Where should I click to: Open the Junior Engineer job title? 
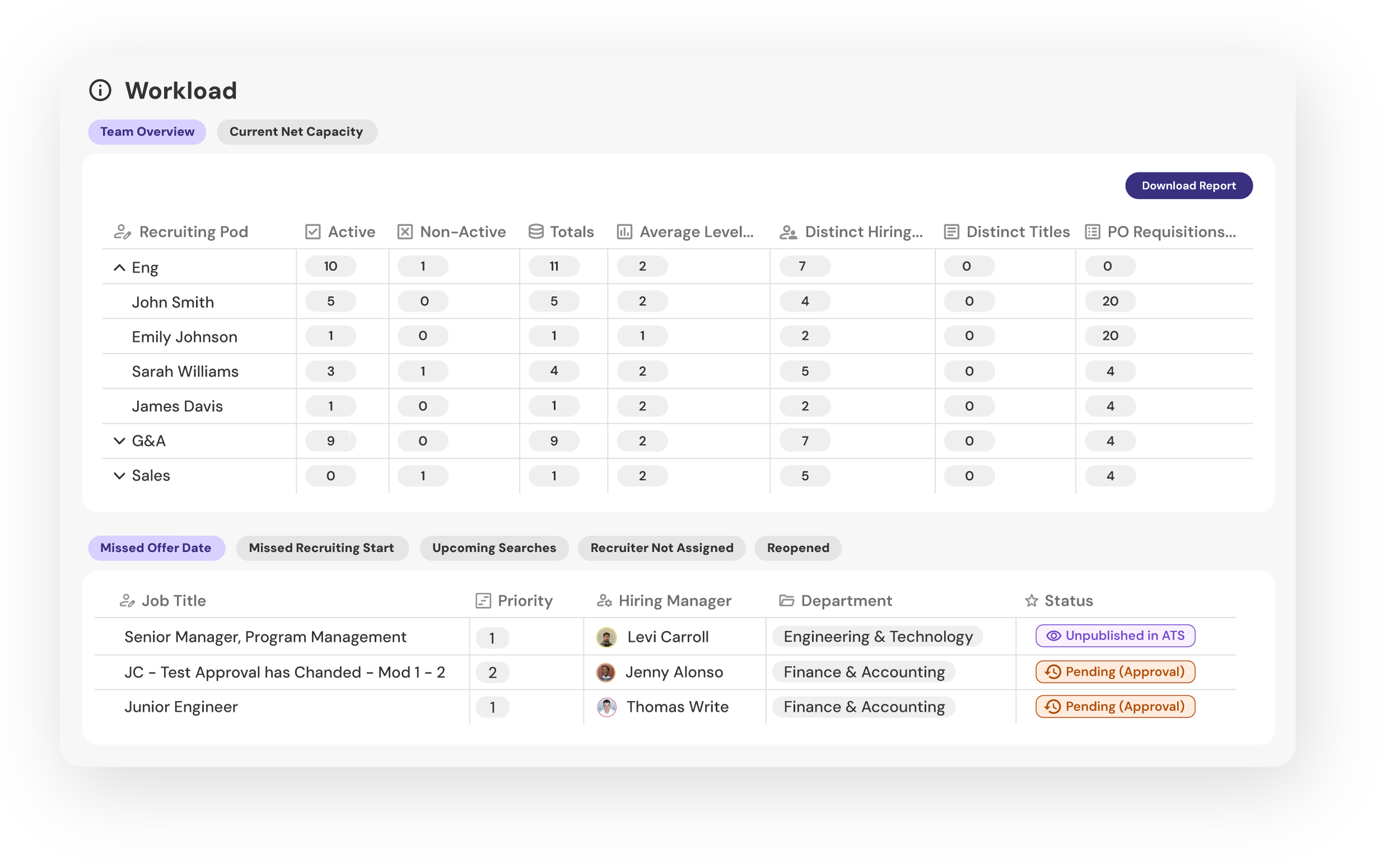coord(180,706)
